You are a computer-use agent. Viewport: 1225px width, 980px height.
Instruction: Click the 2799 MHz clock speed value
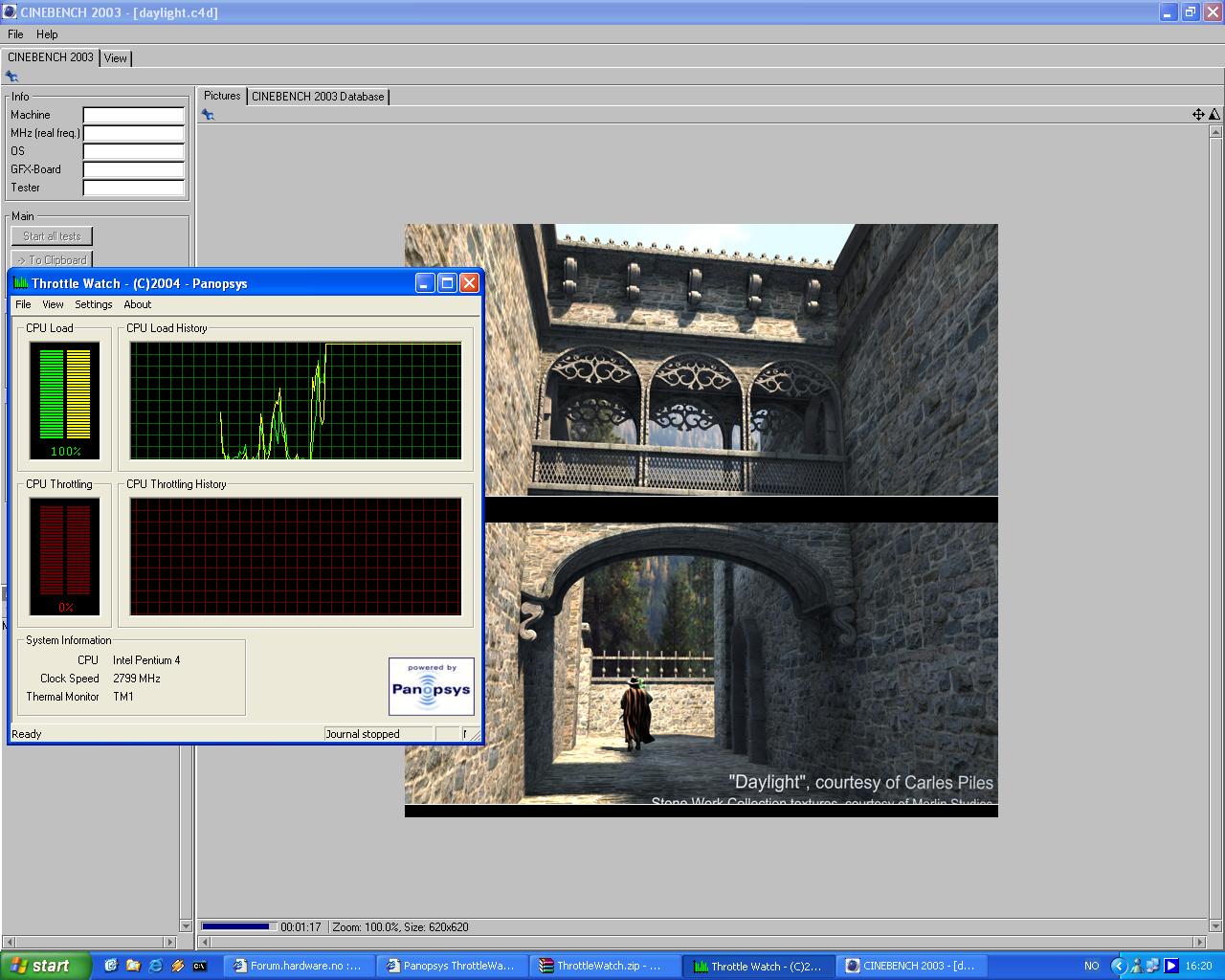click(x=137, y=679)
